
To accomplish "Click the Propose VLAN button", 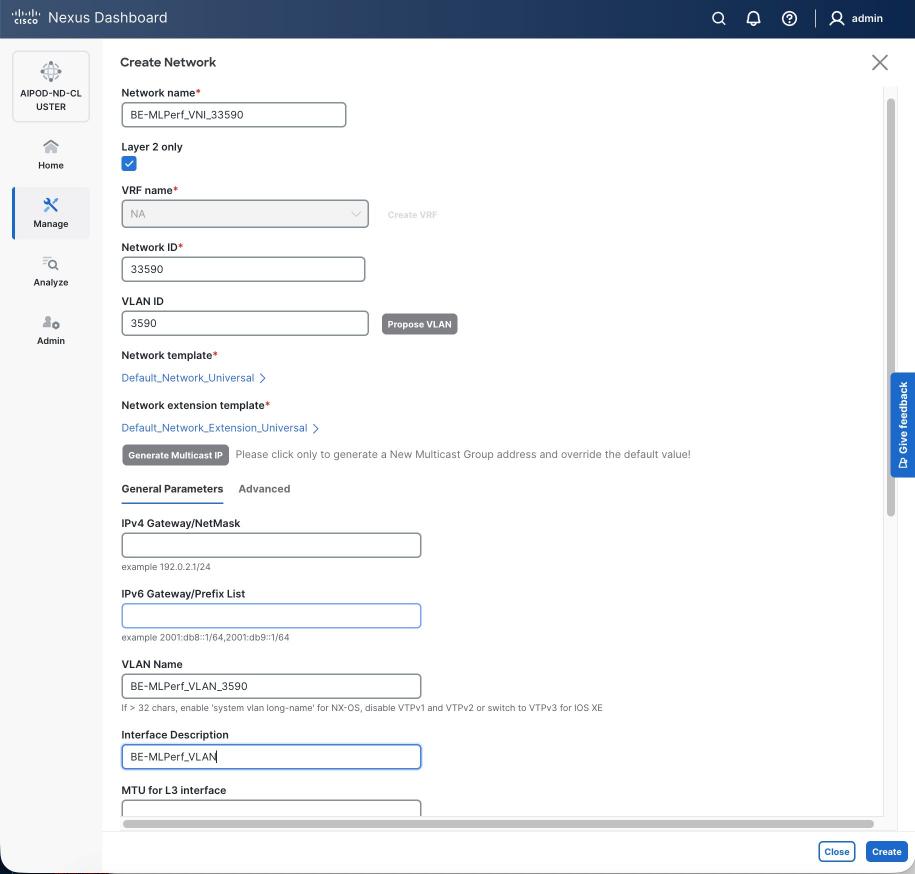I will [x=419, y=323].
